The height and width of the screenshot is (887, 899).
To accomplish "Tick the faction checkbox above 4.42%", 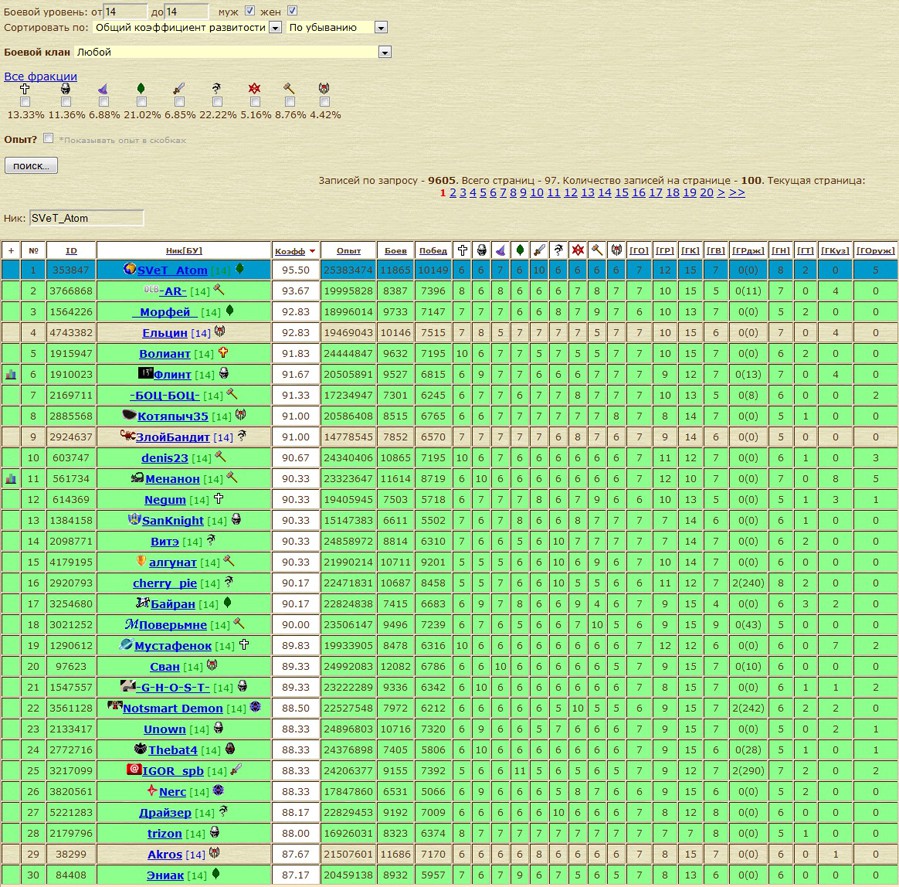I will [x=325, y=101].
